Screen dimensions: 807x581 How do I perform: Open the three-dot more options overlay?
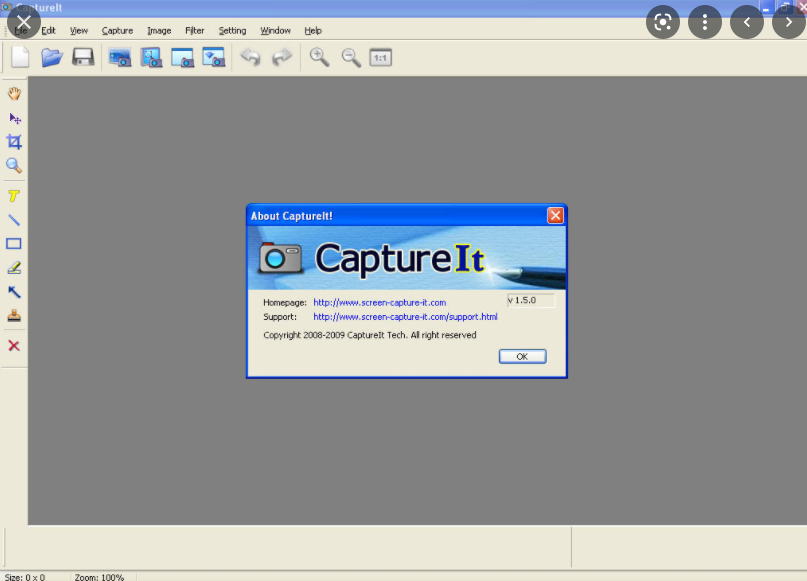point(705,22)
